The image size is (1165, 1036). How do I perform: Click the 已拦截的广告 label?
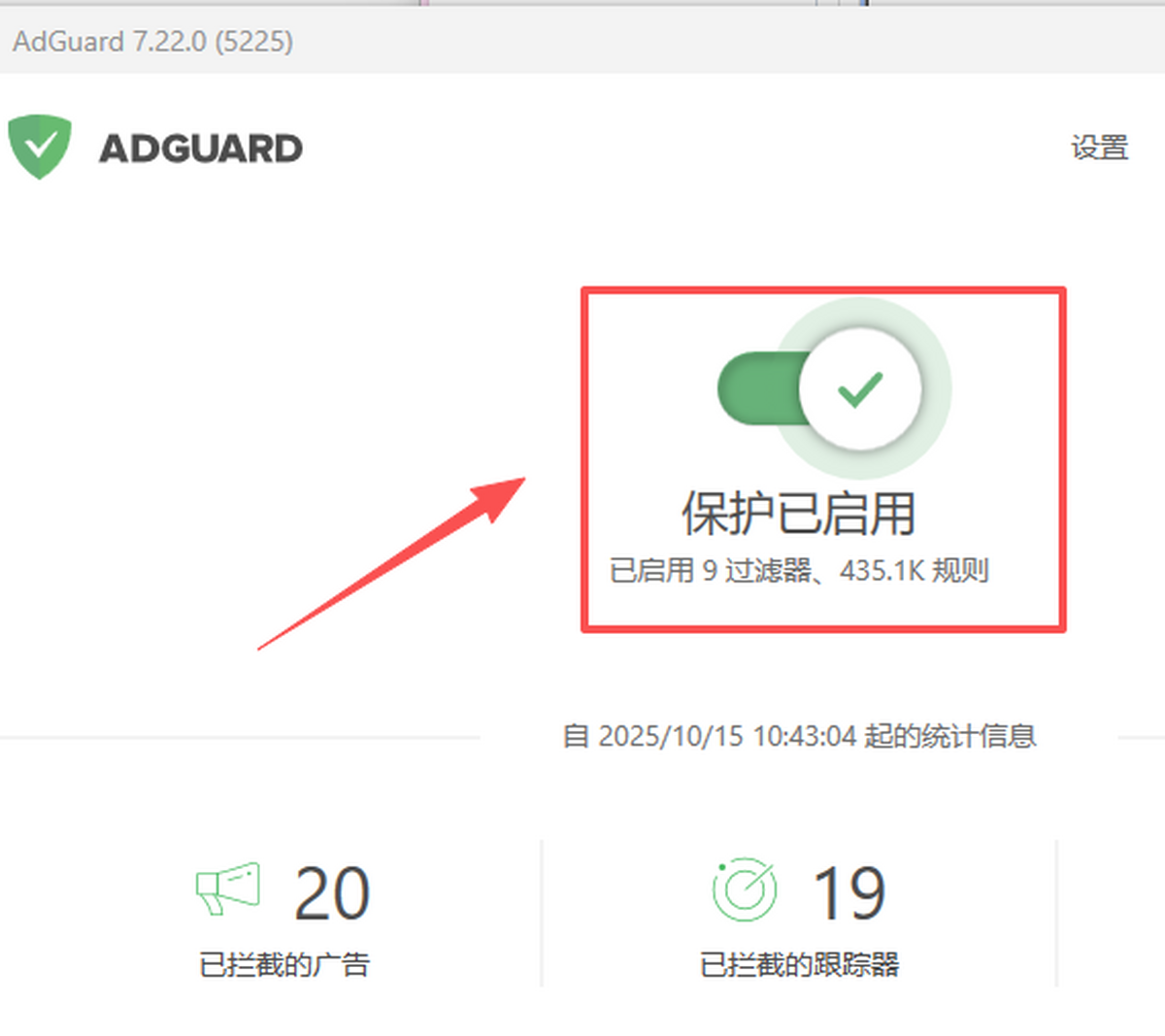(x=284, y=964)
